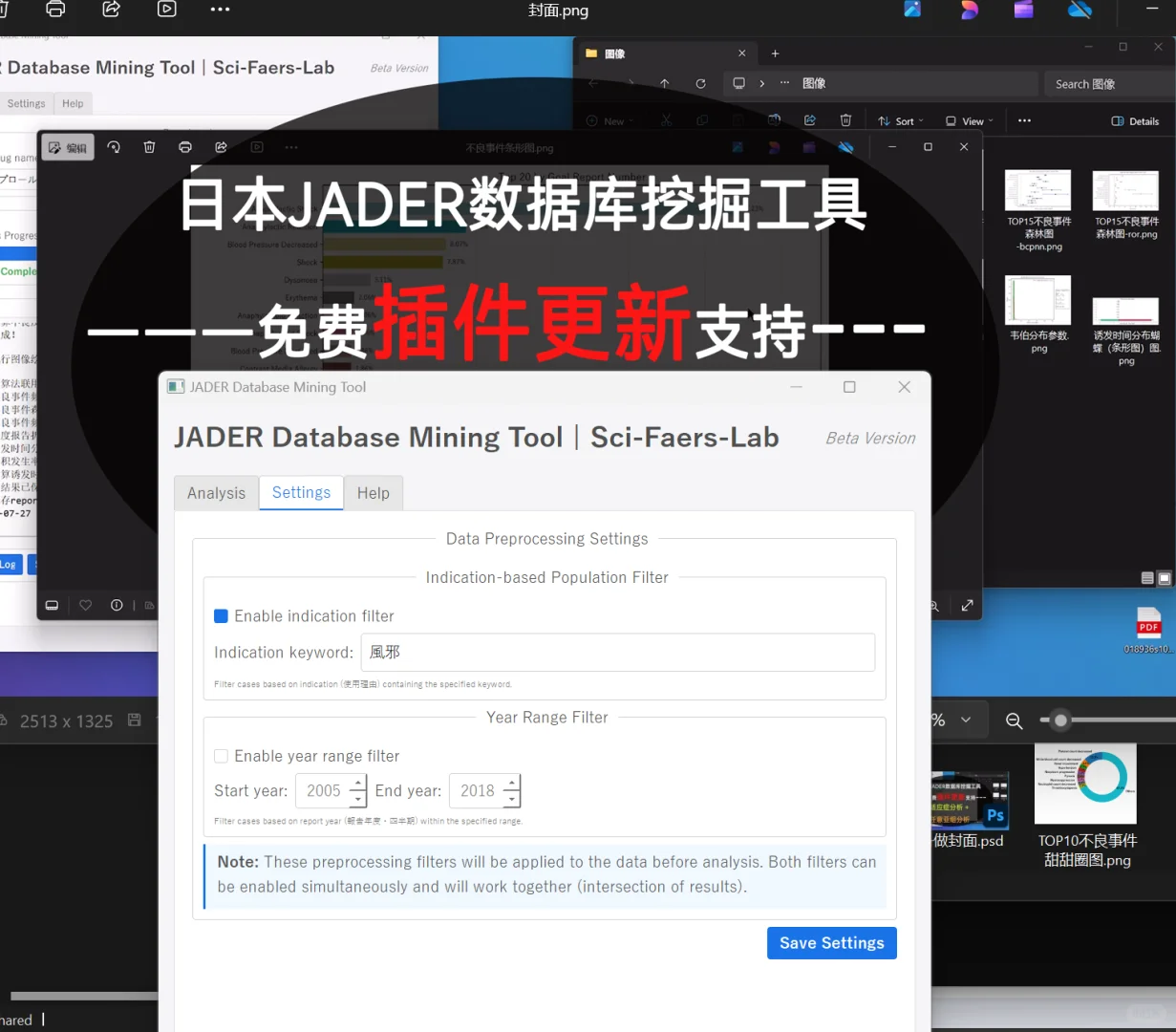Image resolution: width=1176 pixels, height=1032 pixels.
Task: Click the Refresh icon in File Explorer address bar
Action: pos(700,83)
